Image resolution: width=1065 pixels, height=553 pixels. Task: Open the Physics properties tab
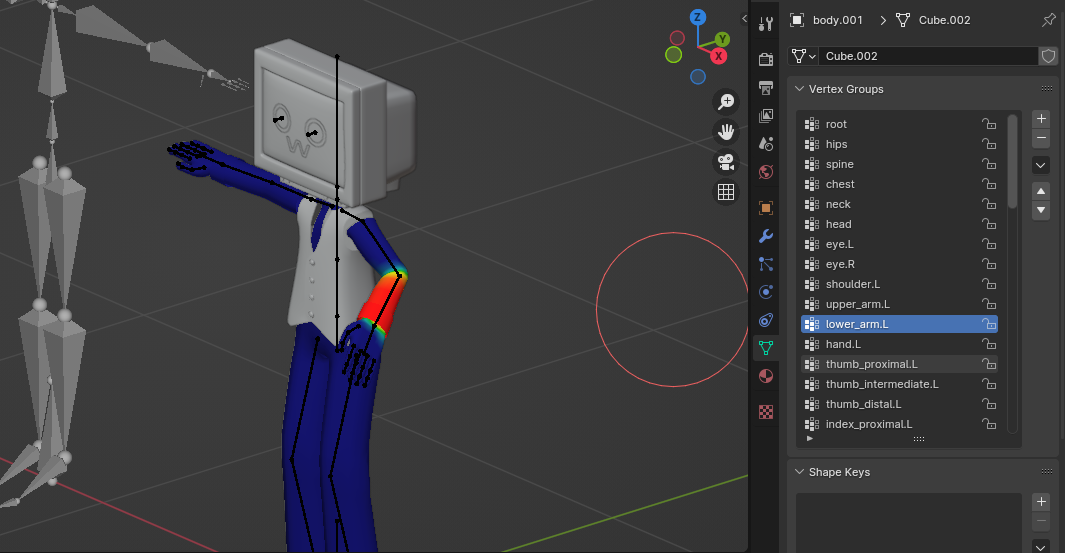tap(765, 292)
